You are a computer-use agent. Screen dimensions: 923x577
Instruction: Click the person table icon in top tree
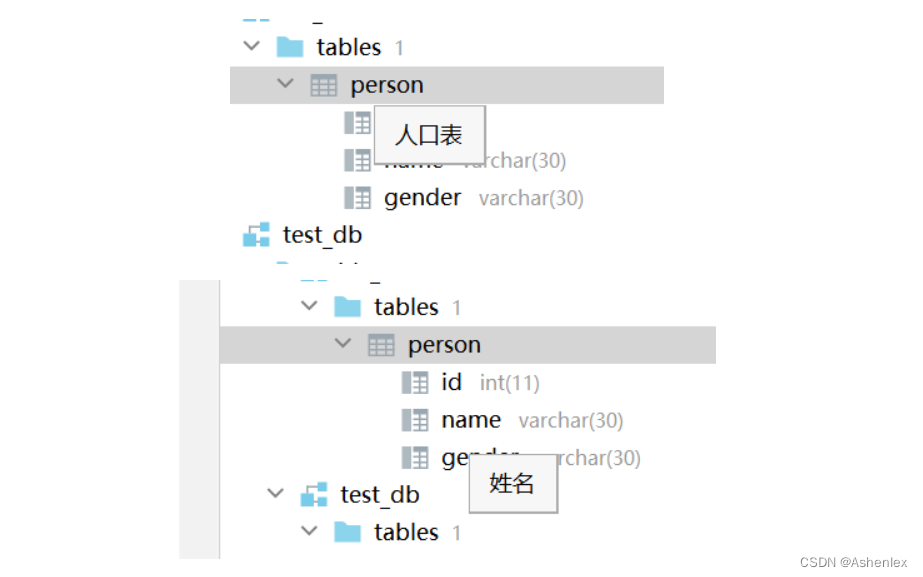click(322, 84)
